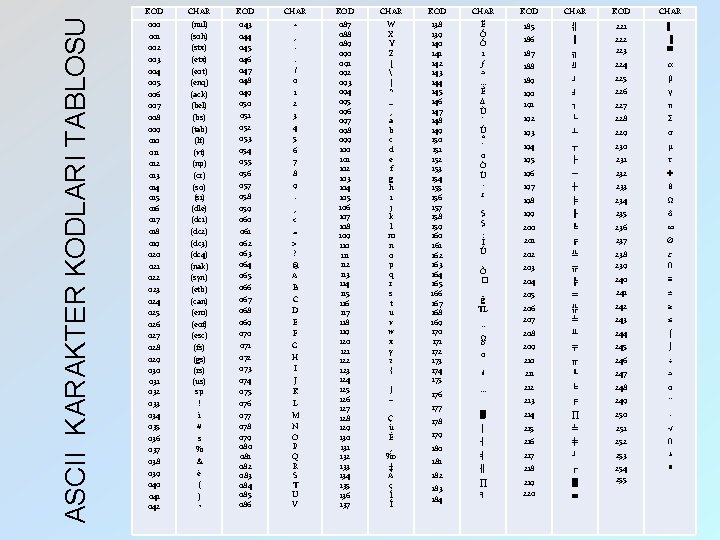720x540 pixels.
Task: Click the '(nul)' character cell
Action: coord(199,24)
